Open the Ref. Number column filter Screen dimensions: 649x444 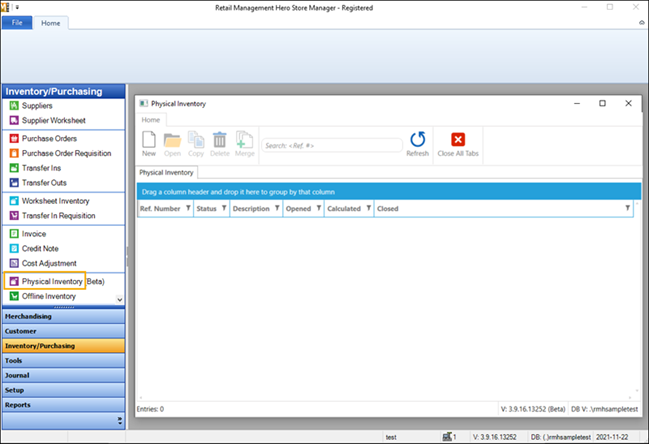pos(188,208)
